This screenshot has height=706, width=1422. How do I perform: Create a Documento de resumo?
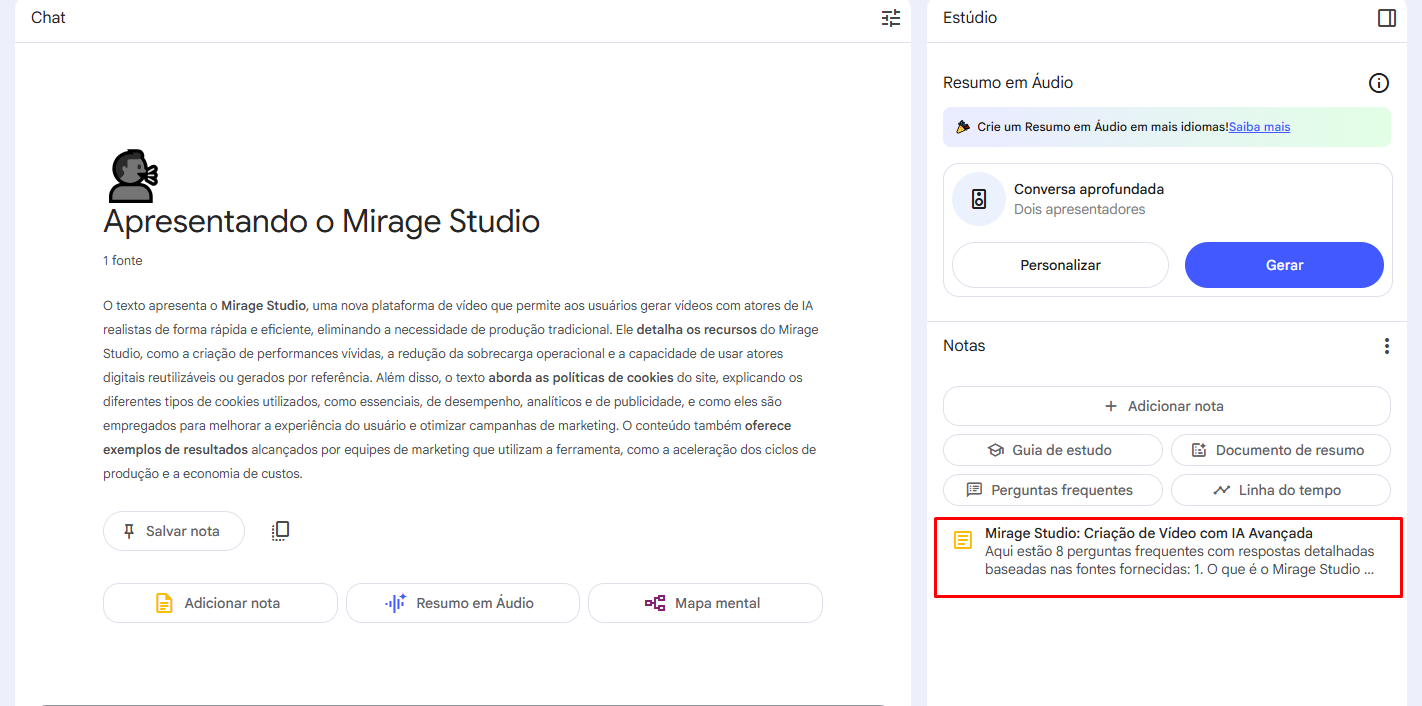[1281, 450]
